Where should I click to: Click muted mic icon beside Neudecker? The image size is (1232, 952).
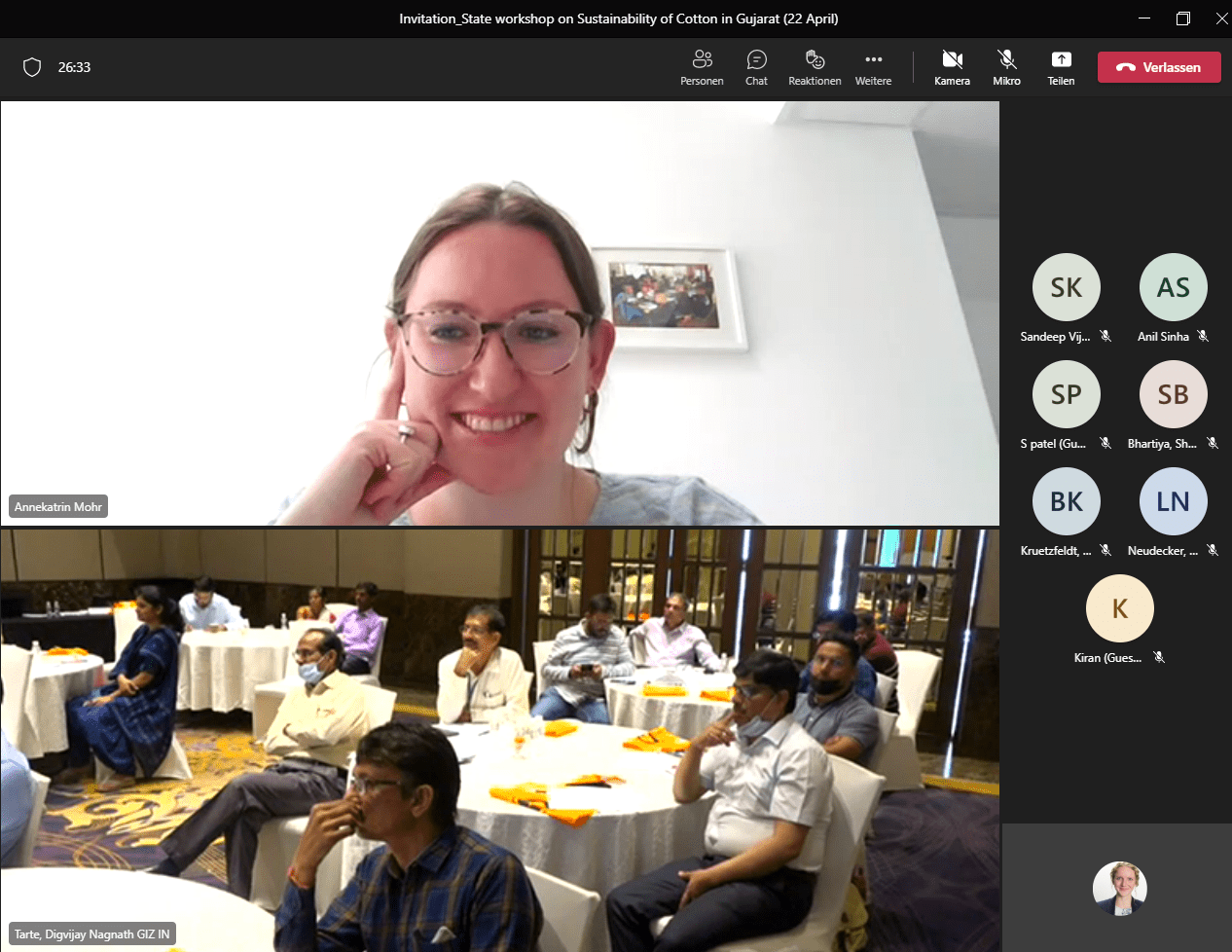pyautogui.click(x=1213, y=550)
